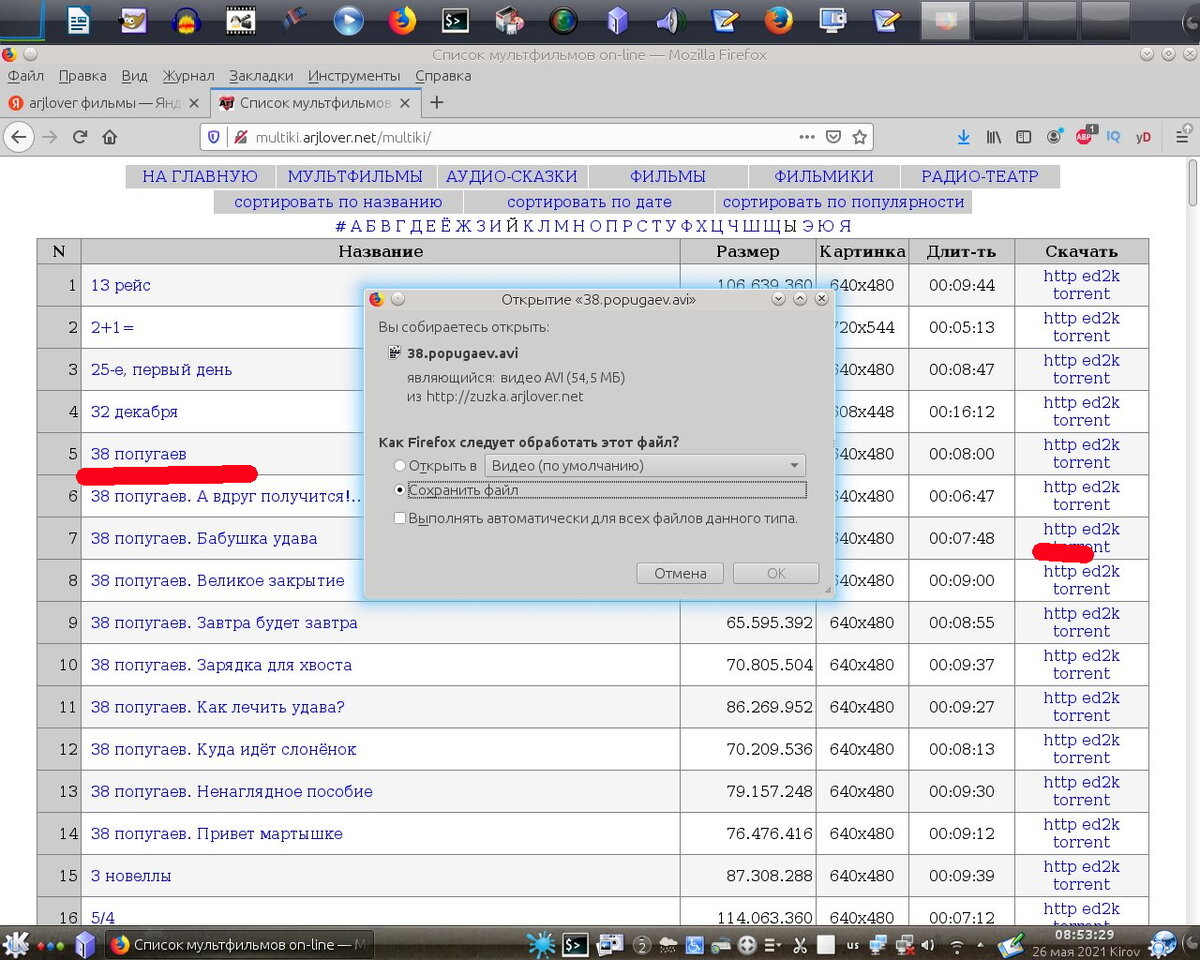The height and width of the screenshot is (960, 1200).
Task: Click 'сортировать по популярности' link
Action: point(843,202)
